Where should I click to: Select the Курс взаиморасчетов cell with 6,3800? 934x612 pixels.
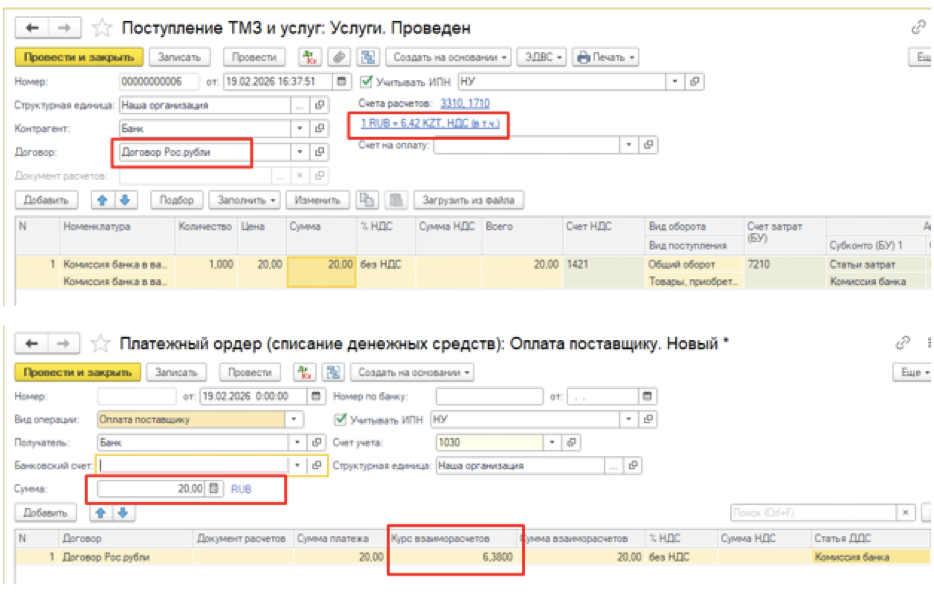[456, 557]
